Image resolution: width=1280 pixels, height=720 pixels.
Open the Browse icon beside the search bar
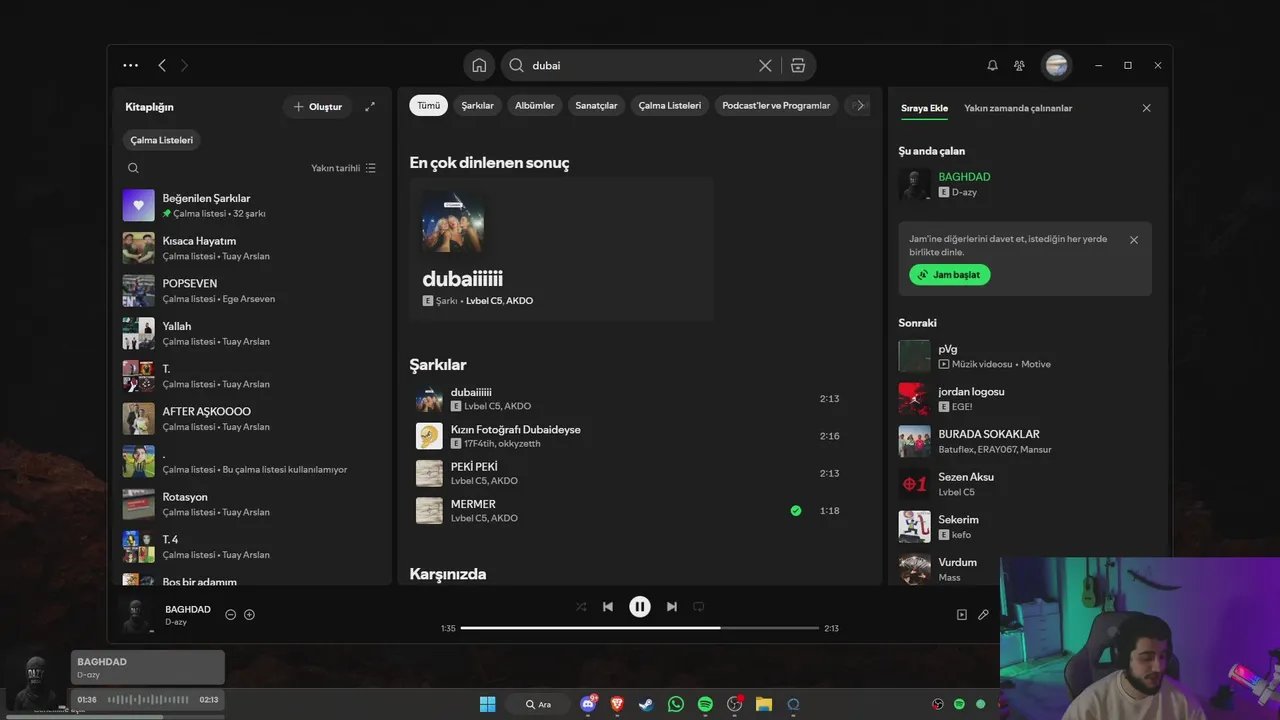coord(798,65)
